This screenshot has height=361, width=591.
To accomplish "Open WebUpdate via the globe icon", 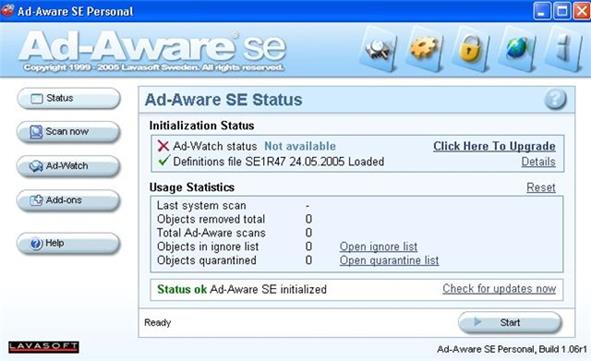I will [517, 49].
